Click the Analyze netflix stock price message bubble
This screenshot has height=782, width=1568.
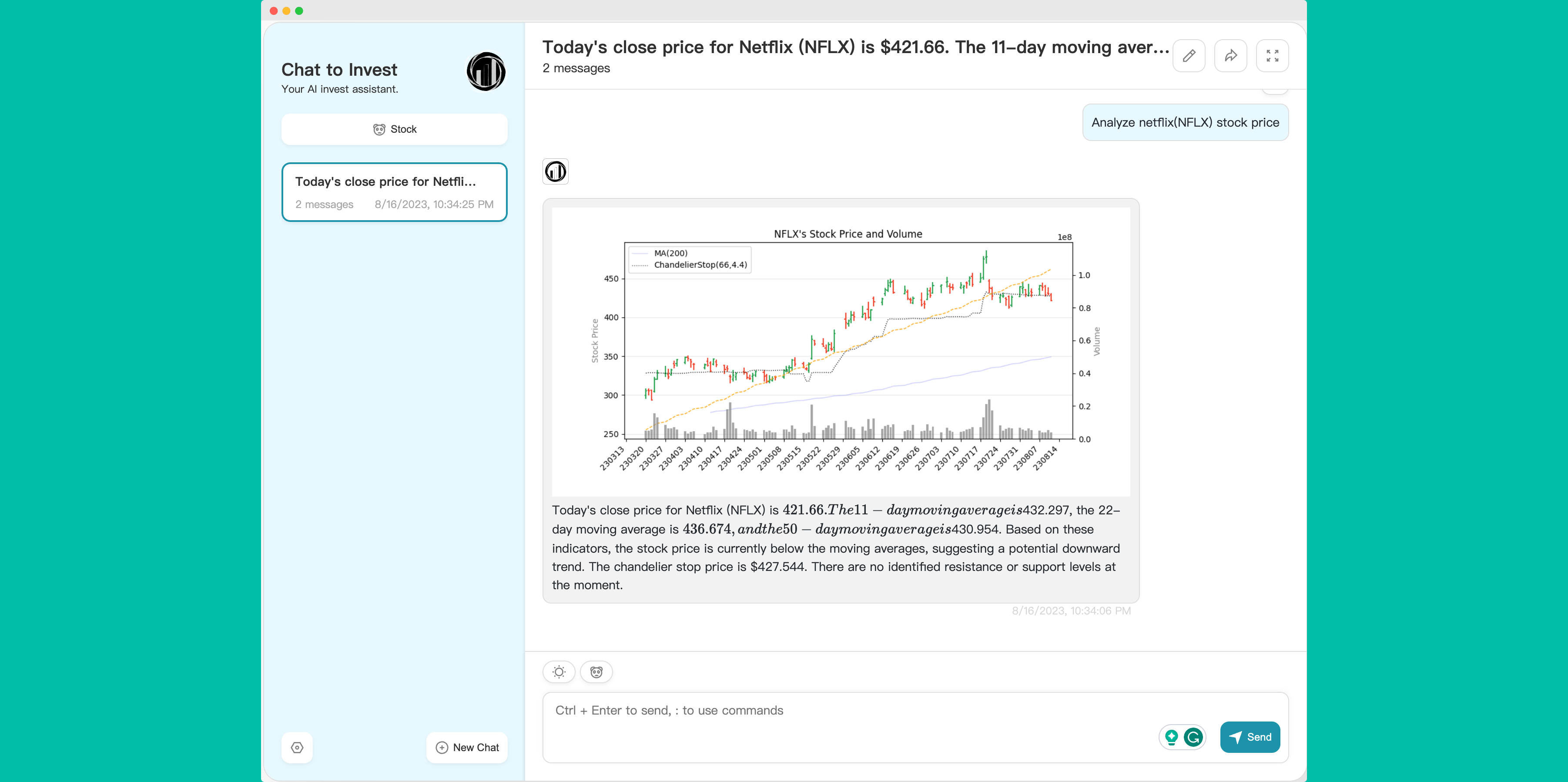click(x=1185, y=122)
